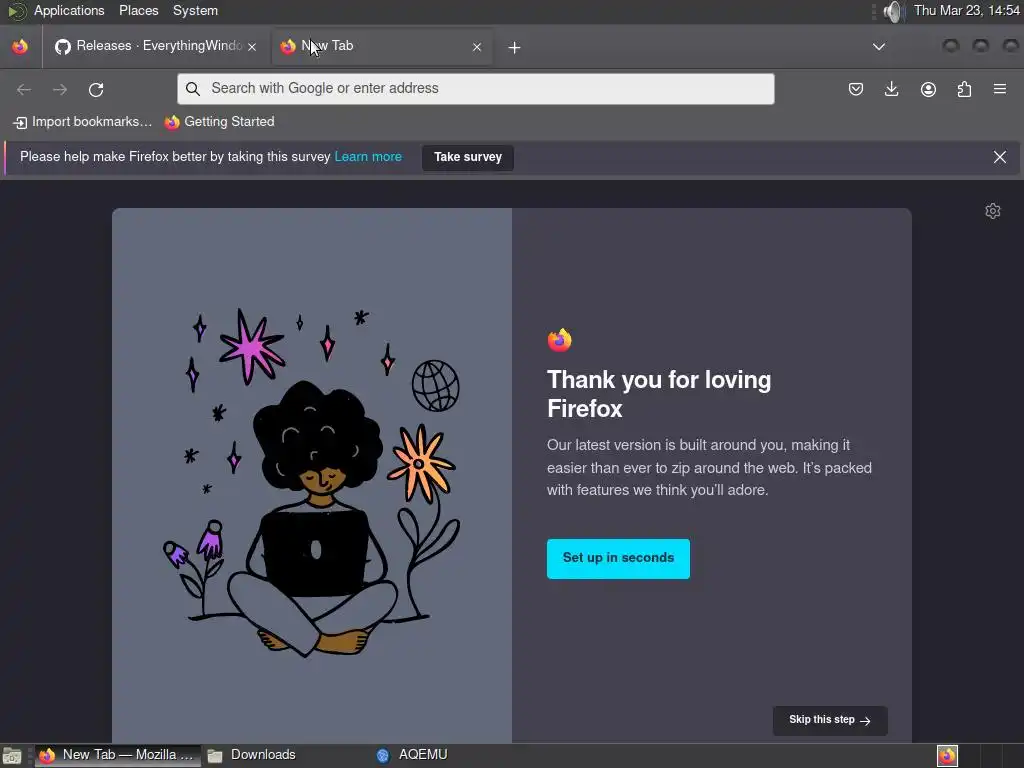Show the Downloads panel icon

(x=891, y=89)
